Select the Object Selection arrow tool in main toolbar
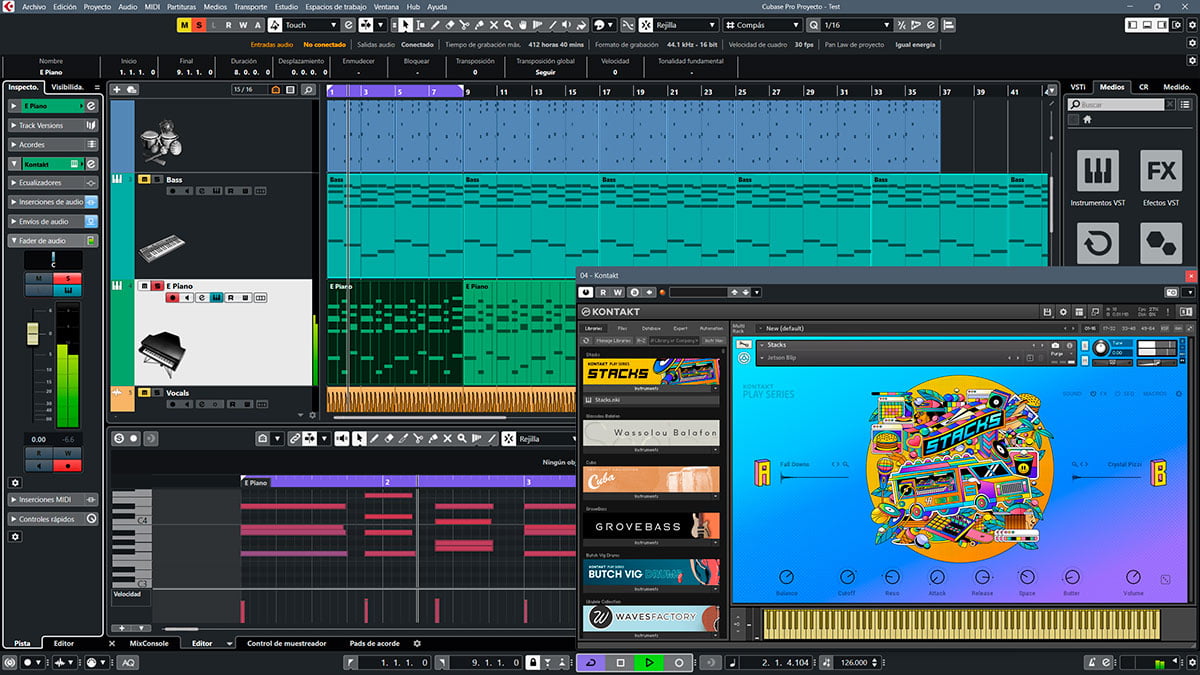The height and width of the screenshot is (675, 1200). [405, 25]
